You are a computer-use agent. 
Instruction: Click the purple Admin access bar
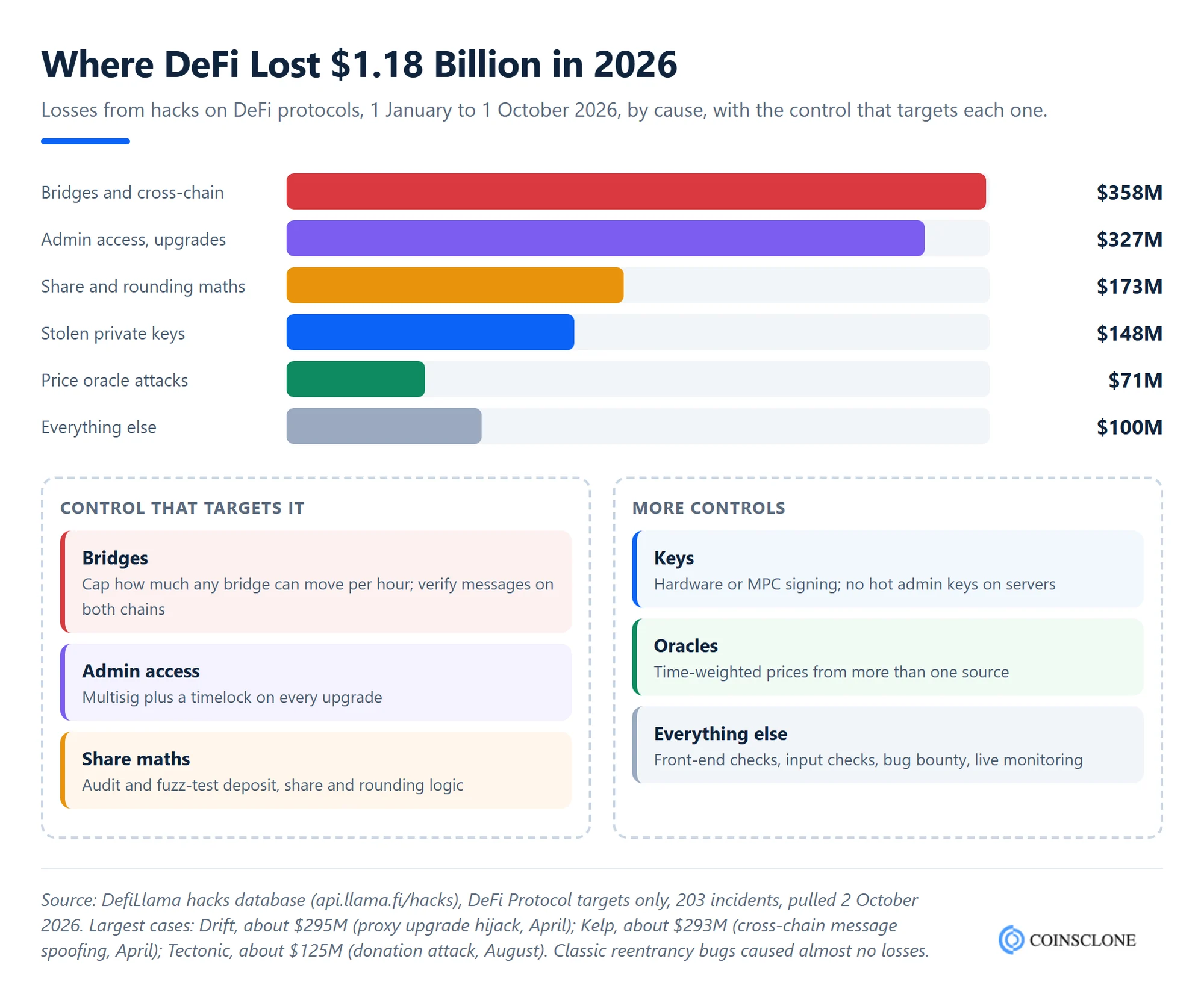605,238
